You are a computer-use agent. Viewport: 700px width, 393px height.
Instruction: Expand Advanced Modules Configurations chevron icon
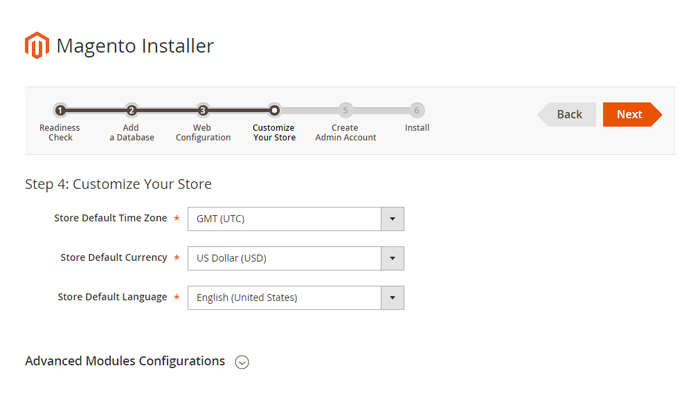242,362
